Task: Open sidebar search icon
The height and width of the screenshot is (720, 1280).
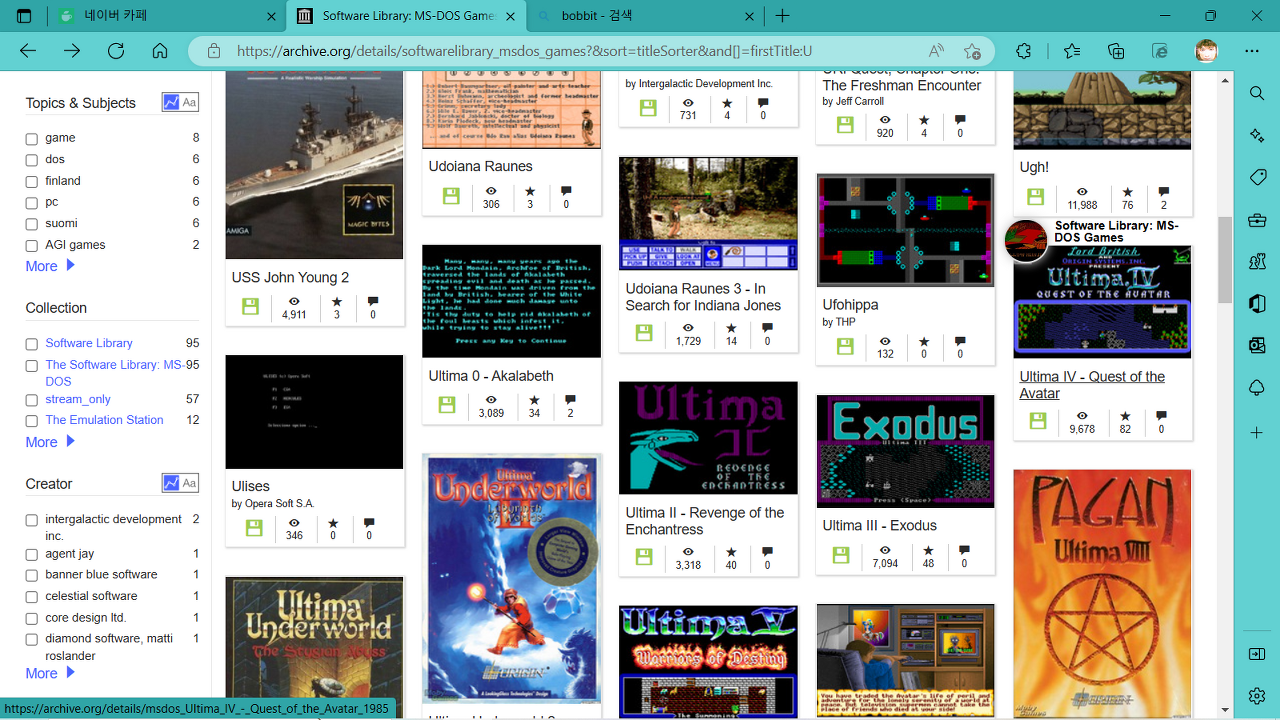Action: pos(1257,93)
